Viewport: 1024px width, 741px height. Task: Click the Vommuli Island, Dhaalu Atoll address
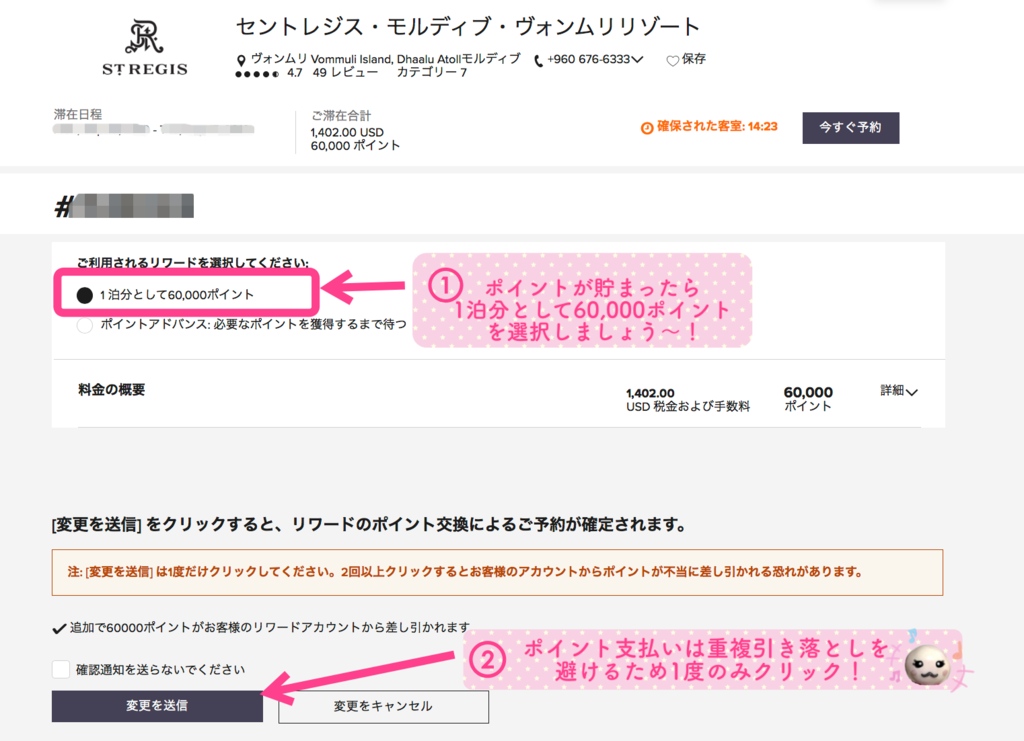pyautogui.click(x=385, y=59)
